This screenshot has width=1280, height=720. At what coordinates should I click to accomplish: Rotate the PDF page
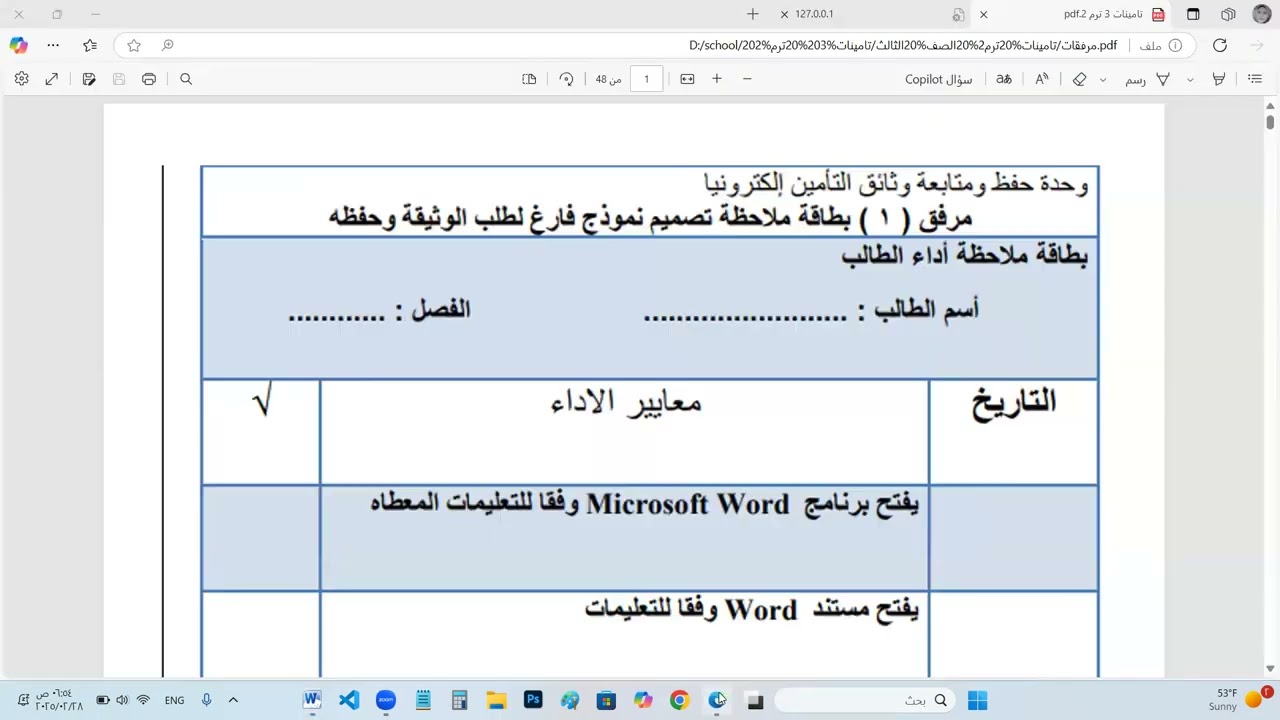[x=566, y=79]
